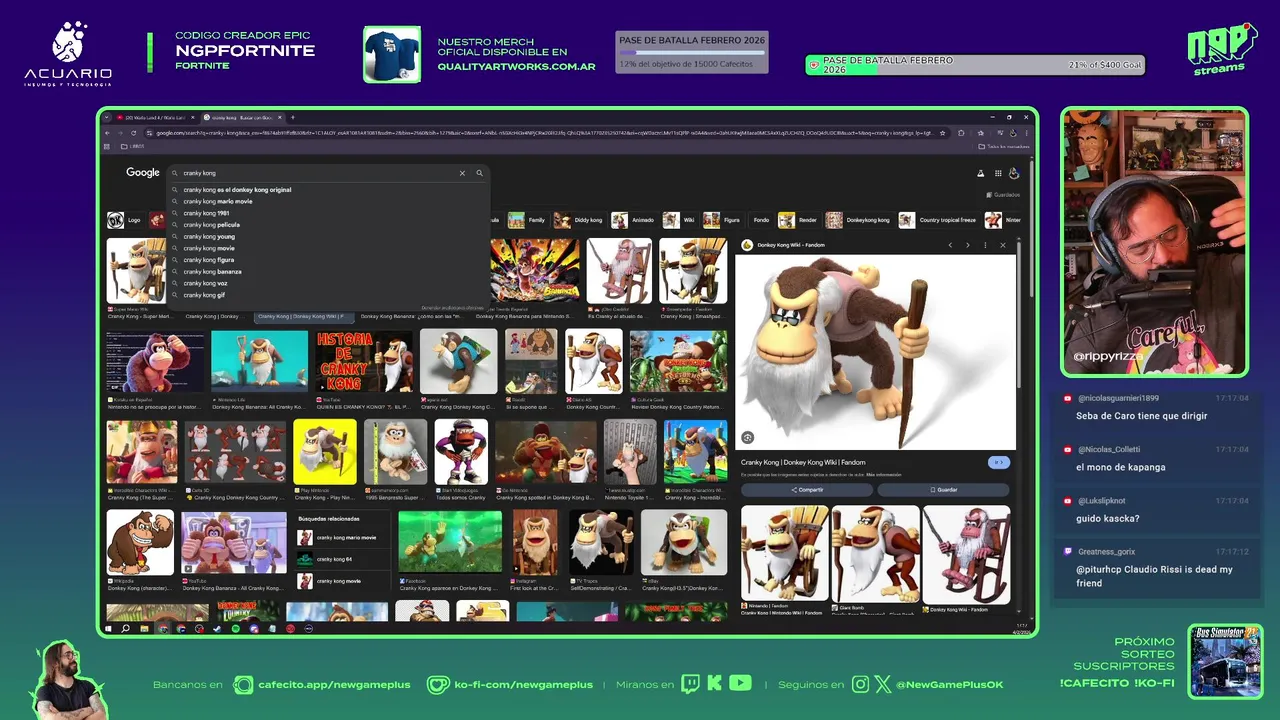Open related search 'cranky kong 64'
Viewport: 1280px width, 720px height.
tap(343, 559)
